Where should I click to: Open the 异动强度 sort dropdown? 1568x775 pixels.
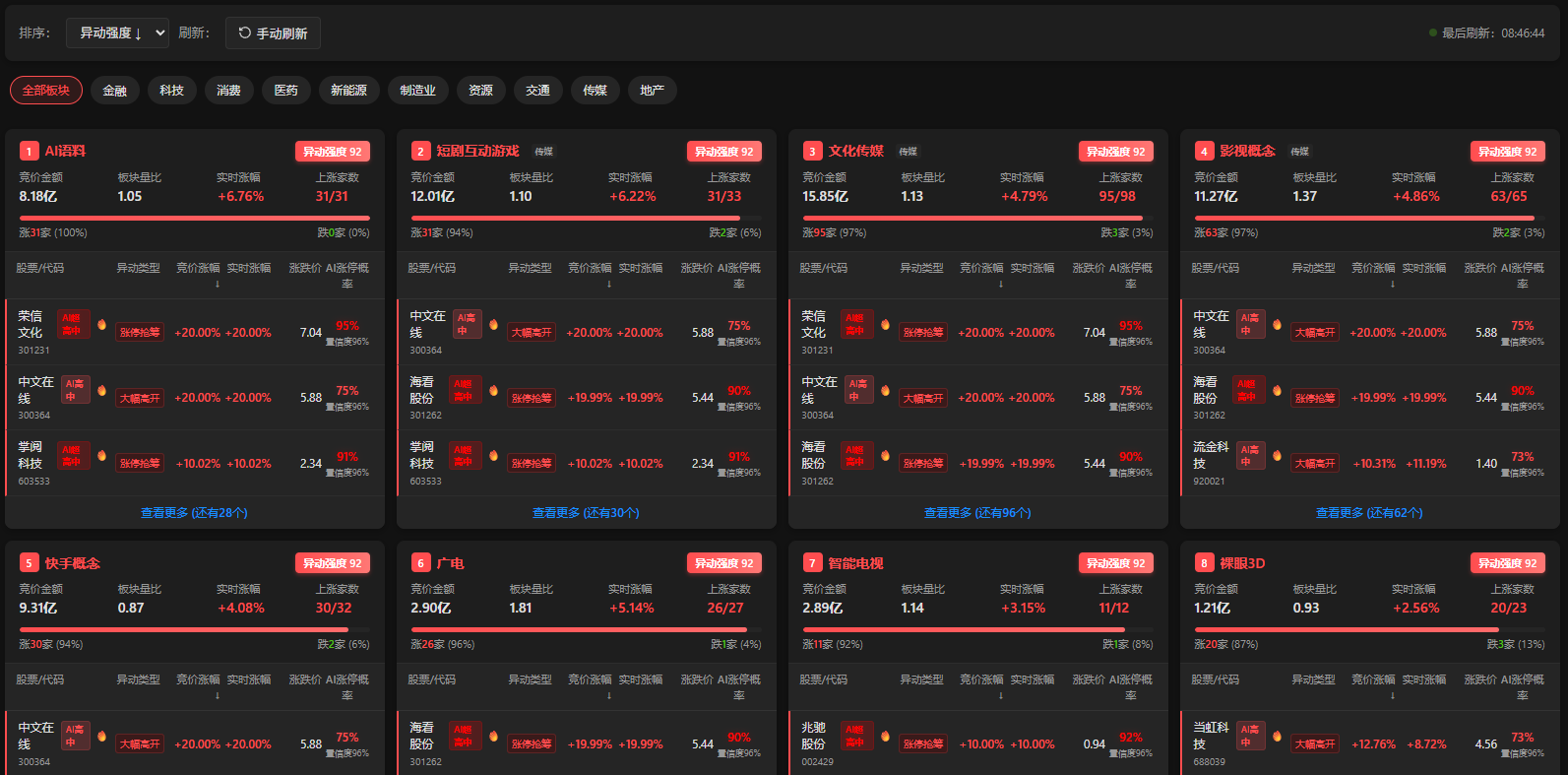click(x=117, y=32)
